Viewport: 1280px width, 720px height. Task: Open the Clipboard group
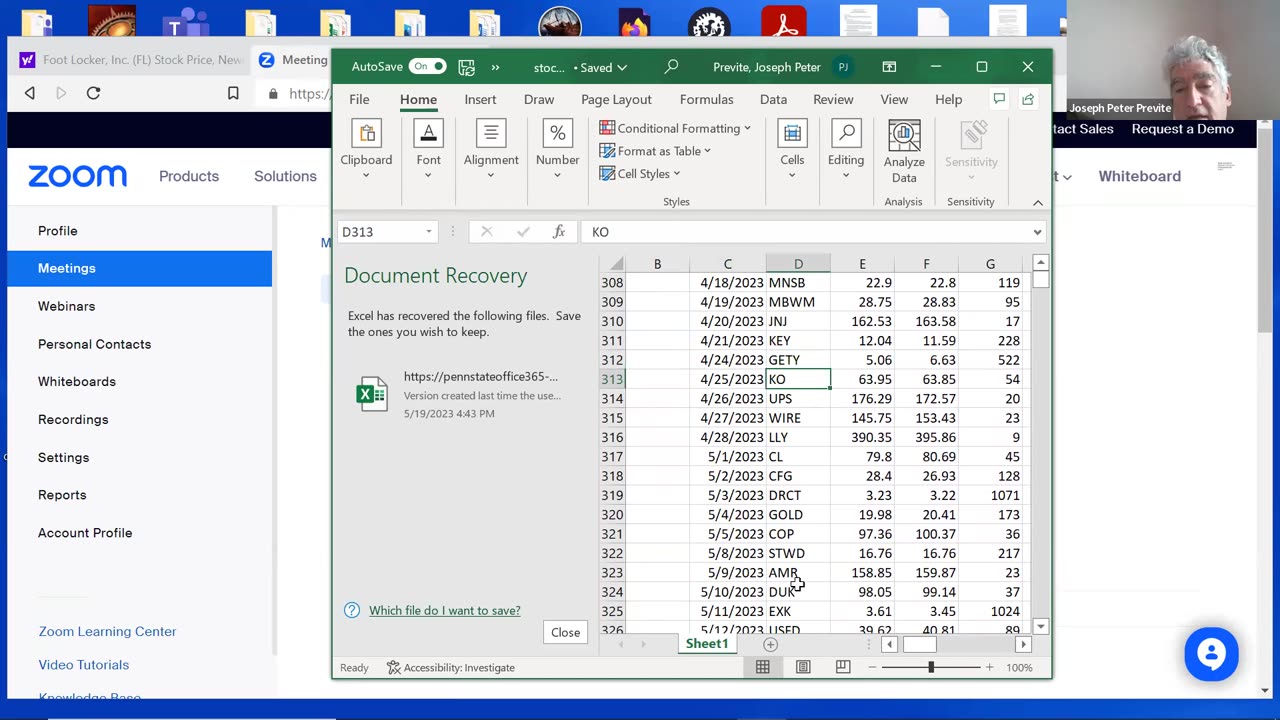(x=366, y=150)
